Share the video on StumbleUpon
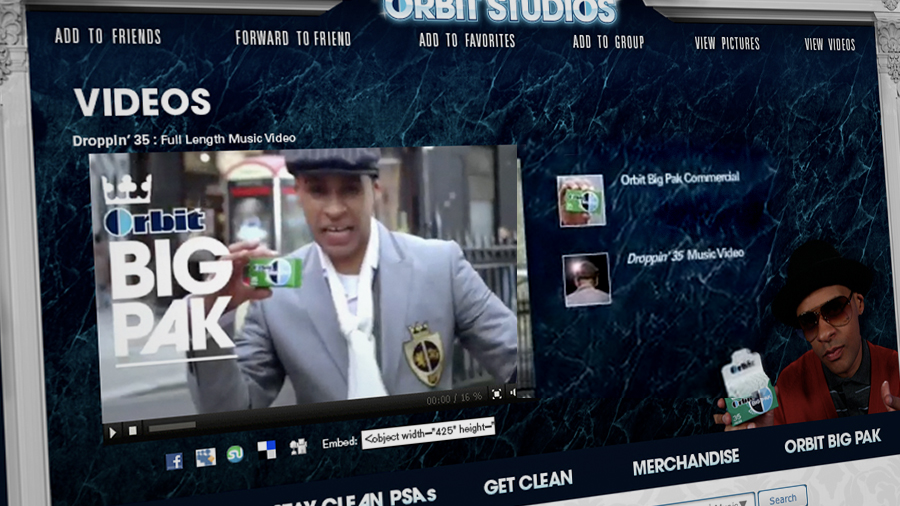Viewport: 900px width, 506px height. pyautogui.click(x=235, y=454)
